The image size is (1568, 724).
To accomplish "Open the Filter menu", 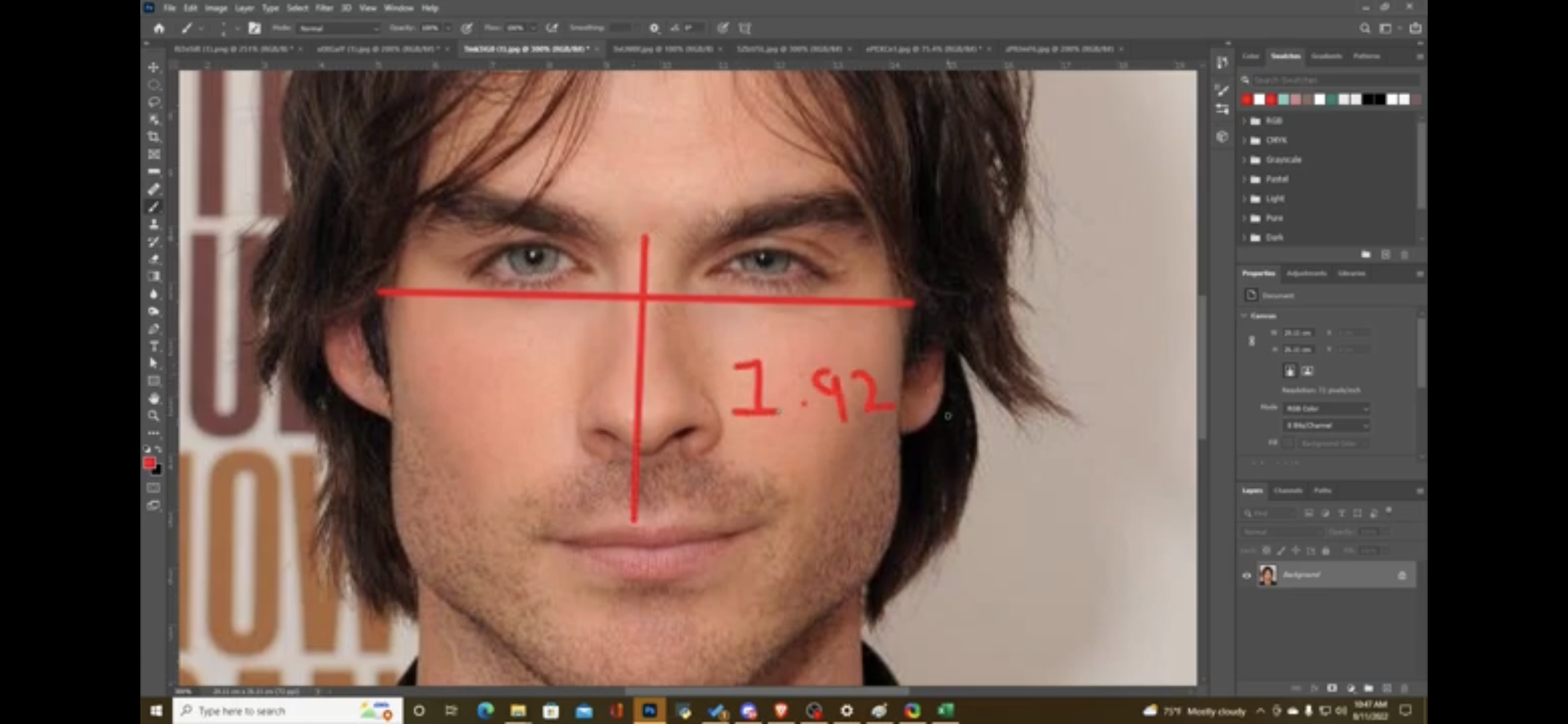I will (324, 8).
